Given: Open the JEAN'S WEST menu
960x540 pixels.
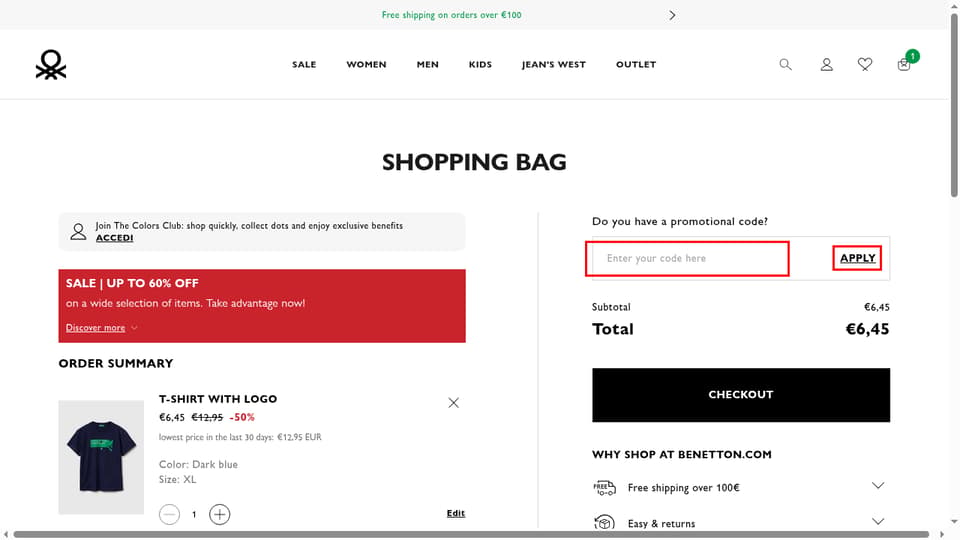Looking at the screenshot, I should (x=553, y=64).
